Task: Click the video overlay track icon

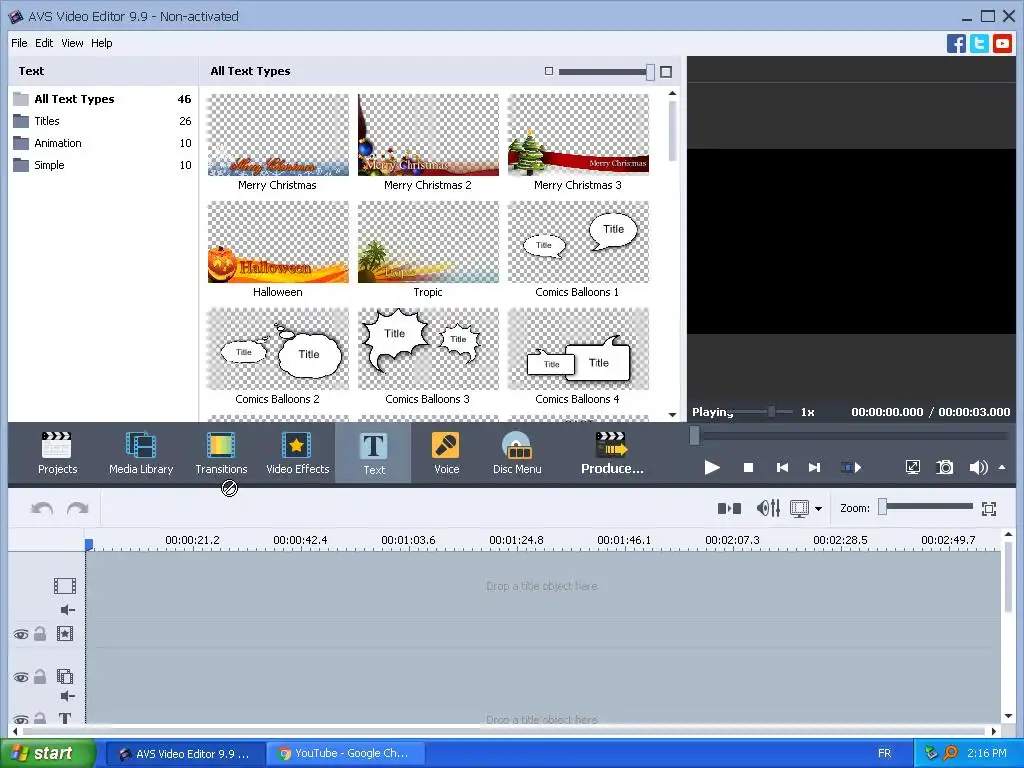Action: click(65, 677)
